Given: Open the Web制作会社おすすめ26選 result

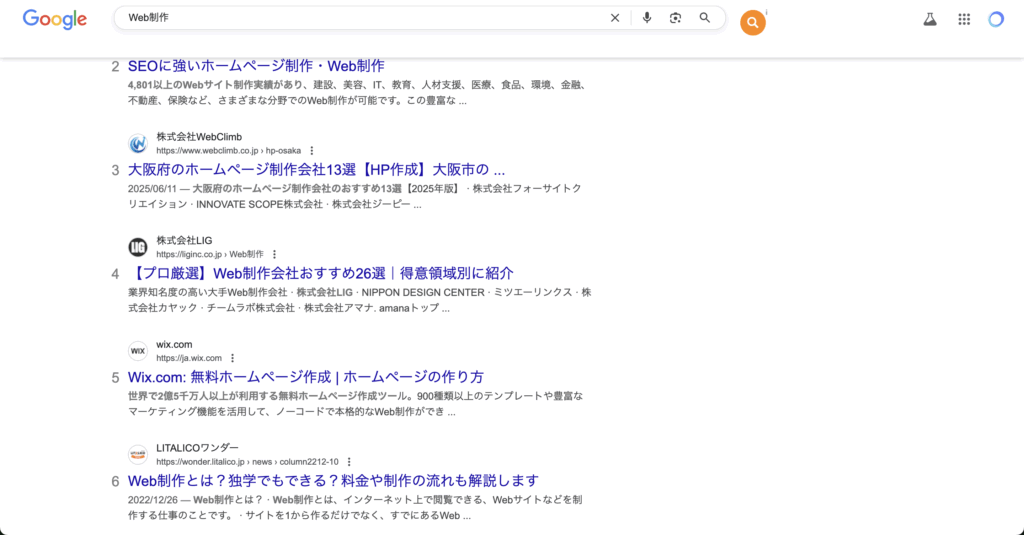Looking at the screenshot, I should pyautogui.click(x=321, y=274).
